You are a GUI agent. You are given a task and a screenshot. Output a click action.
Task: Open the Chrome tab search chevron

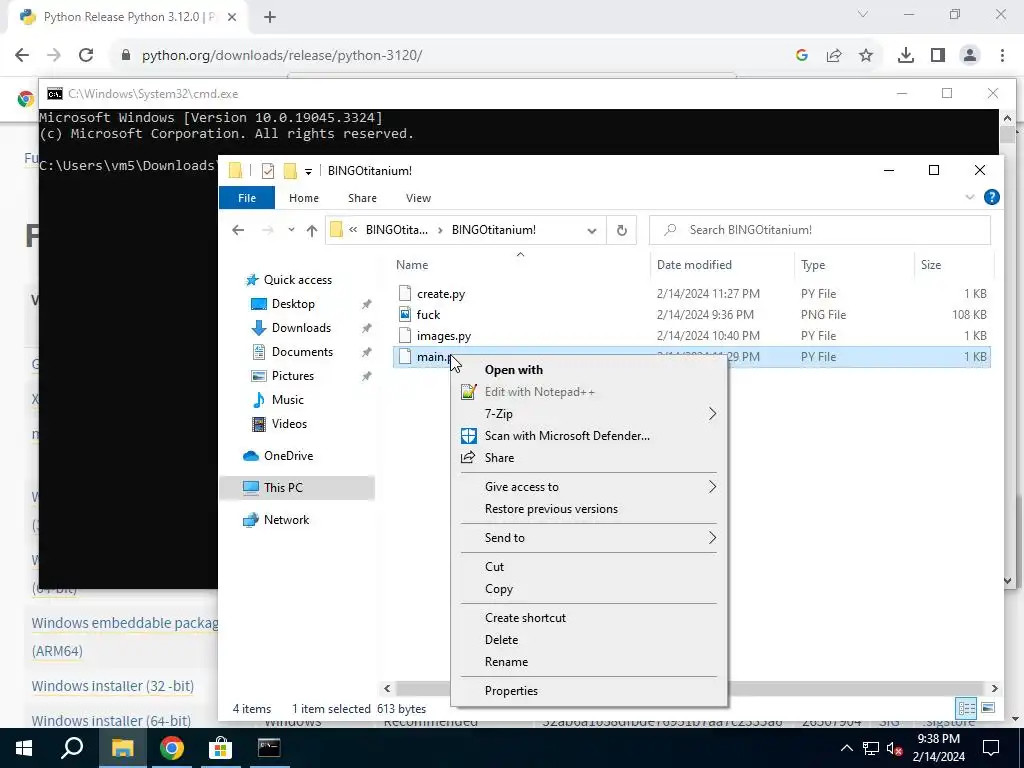863,14
